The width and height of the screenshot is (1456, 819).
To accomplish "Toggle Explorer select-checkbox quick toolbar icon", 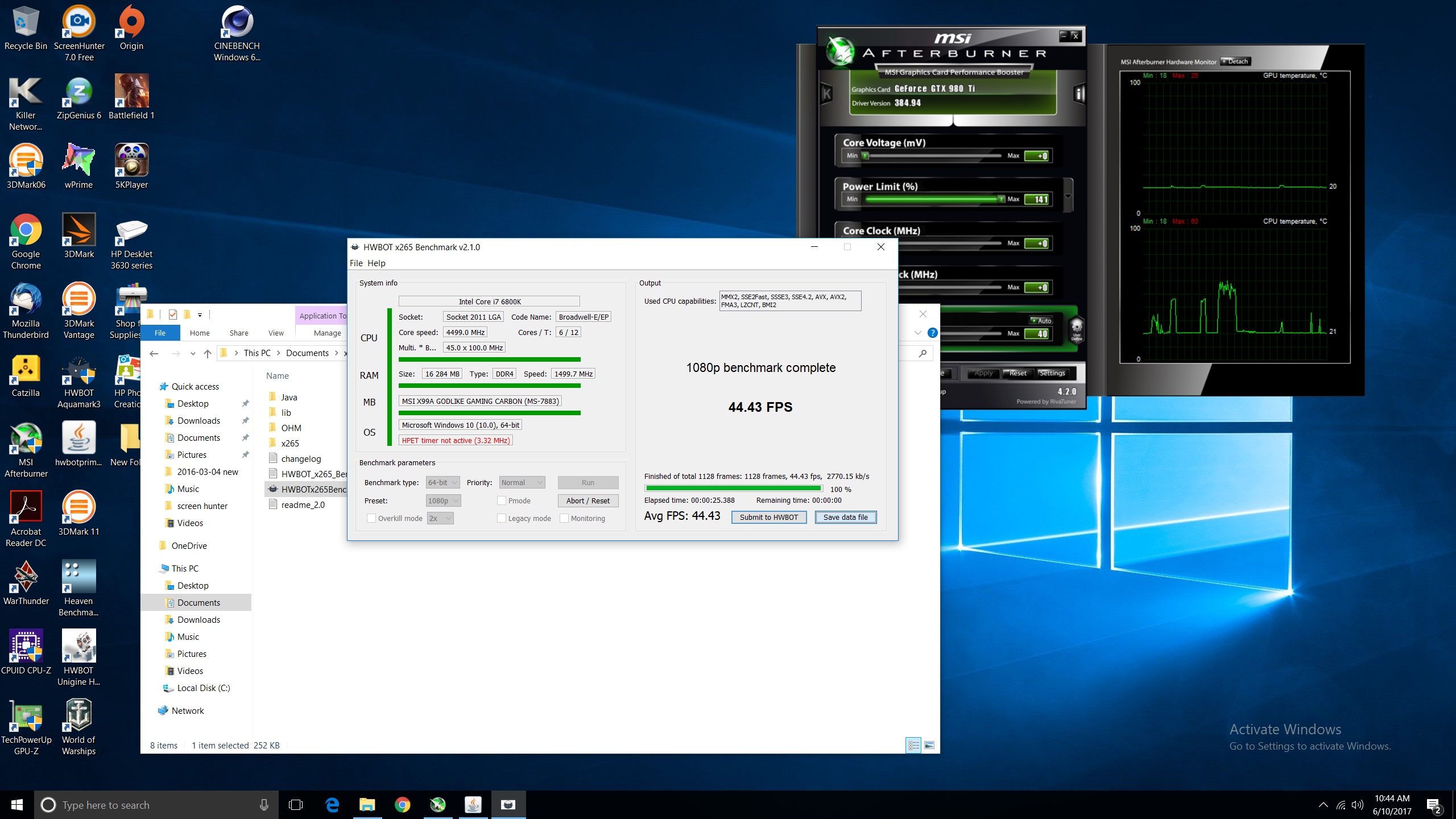I will (173, 315).
